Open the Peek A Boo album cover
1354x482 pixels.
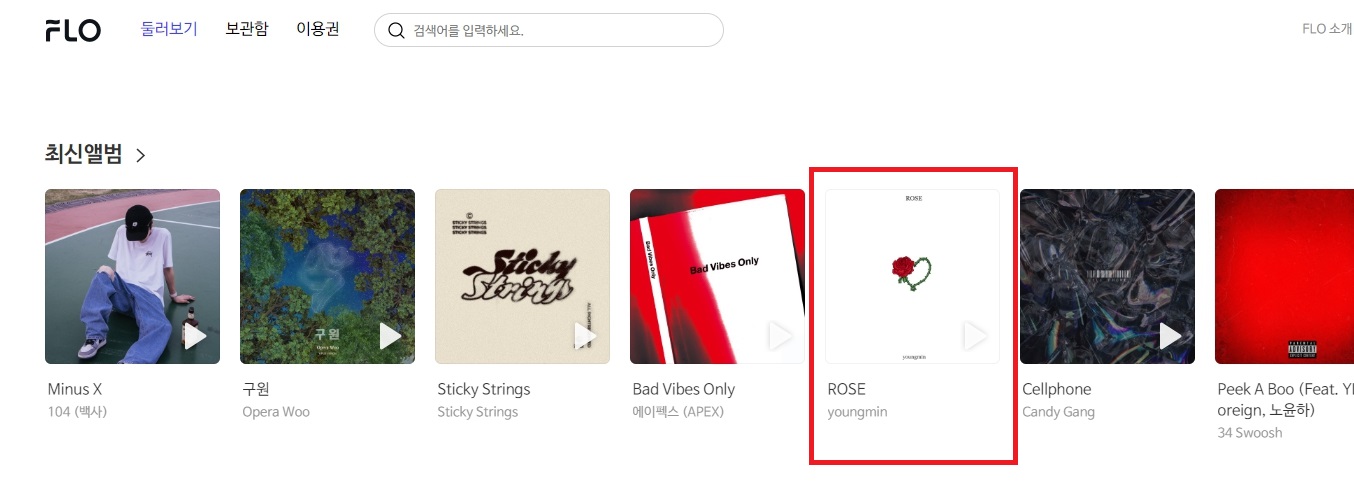[1284, 276]
